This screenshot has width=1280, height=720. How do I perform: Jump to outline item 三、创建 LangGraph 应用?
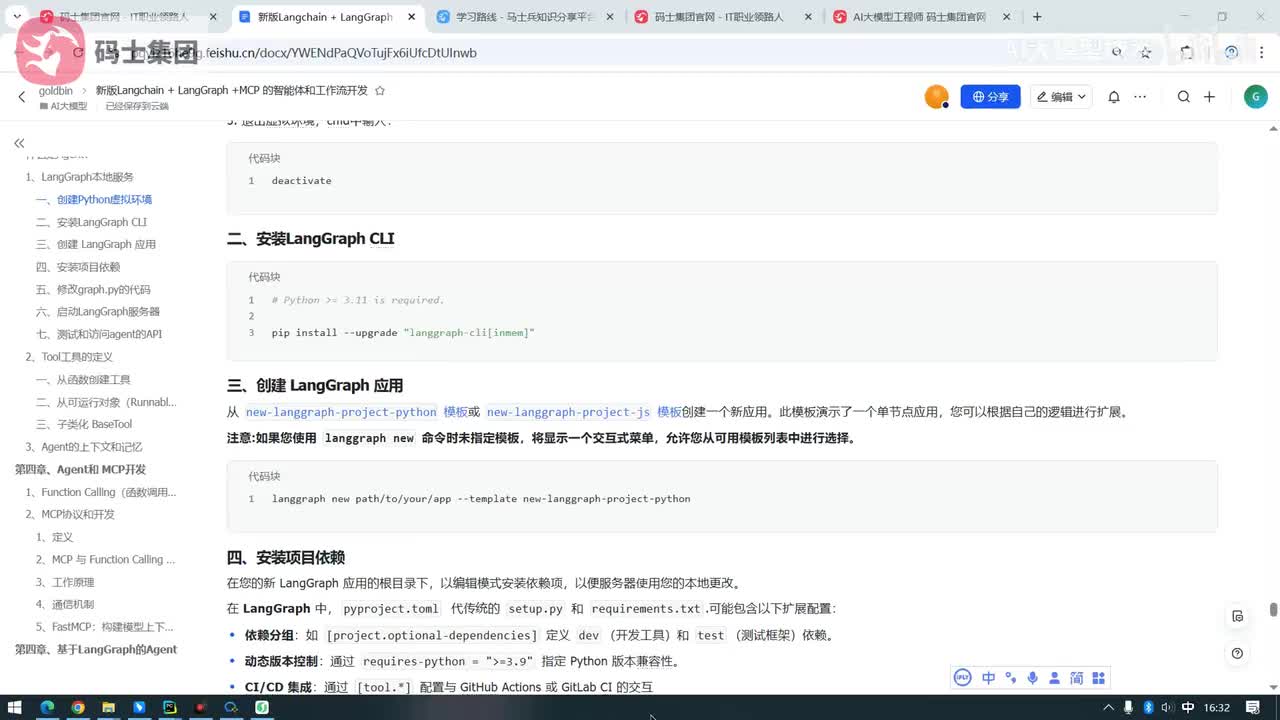tap(96, 244)
